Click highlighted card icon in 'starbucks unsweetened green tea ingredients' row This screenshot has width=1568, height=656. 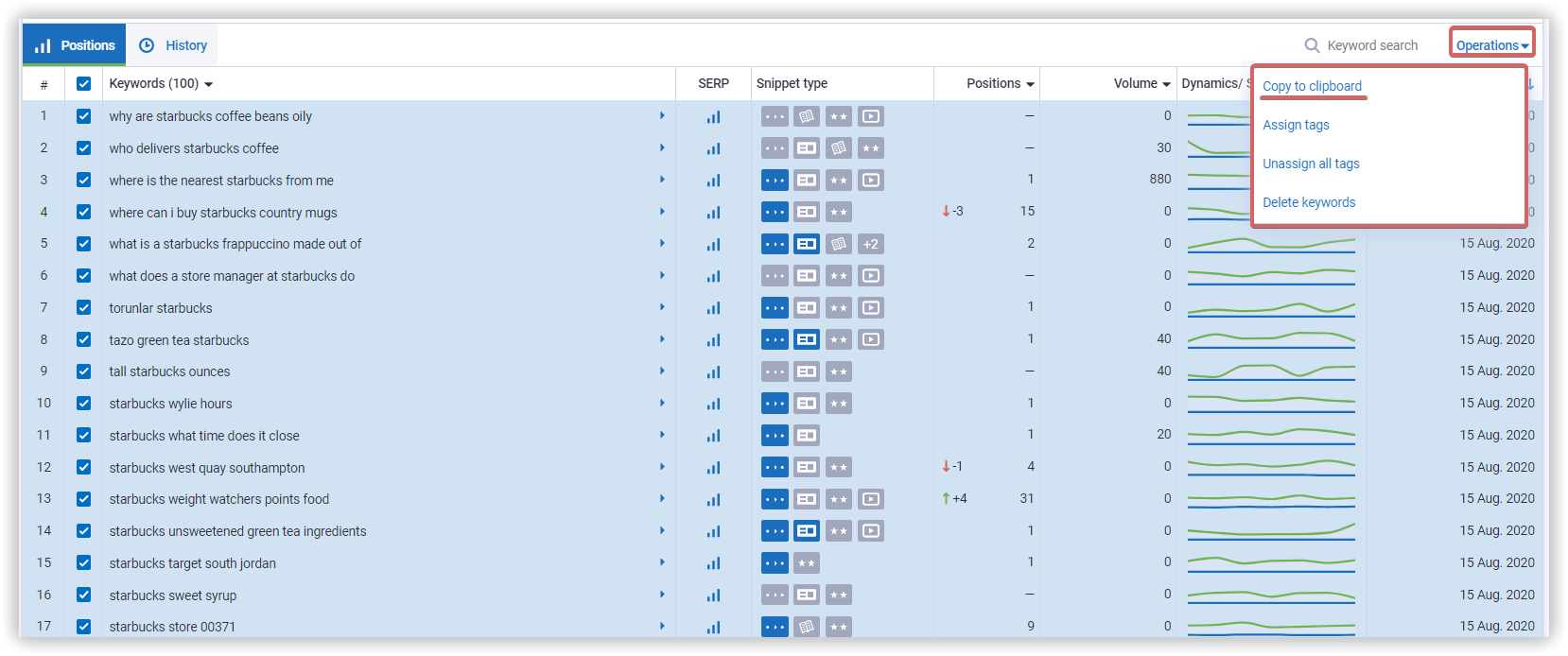pos(807,531)
